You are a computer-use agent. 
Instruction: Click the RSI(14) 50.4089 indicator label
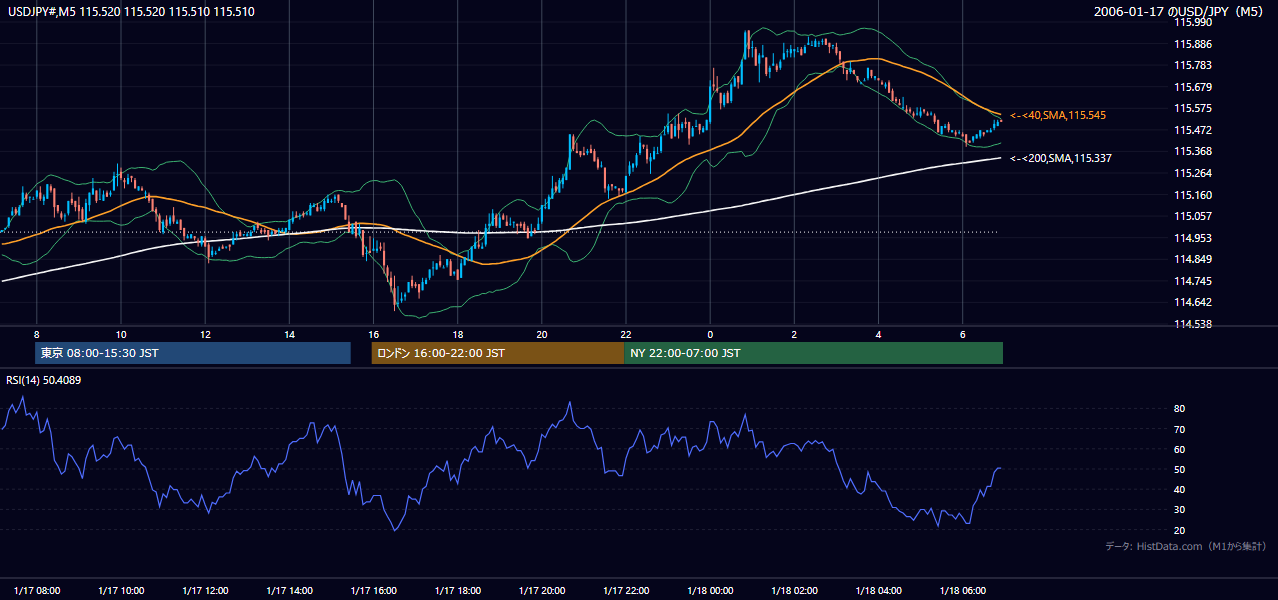tap(44, 380)
